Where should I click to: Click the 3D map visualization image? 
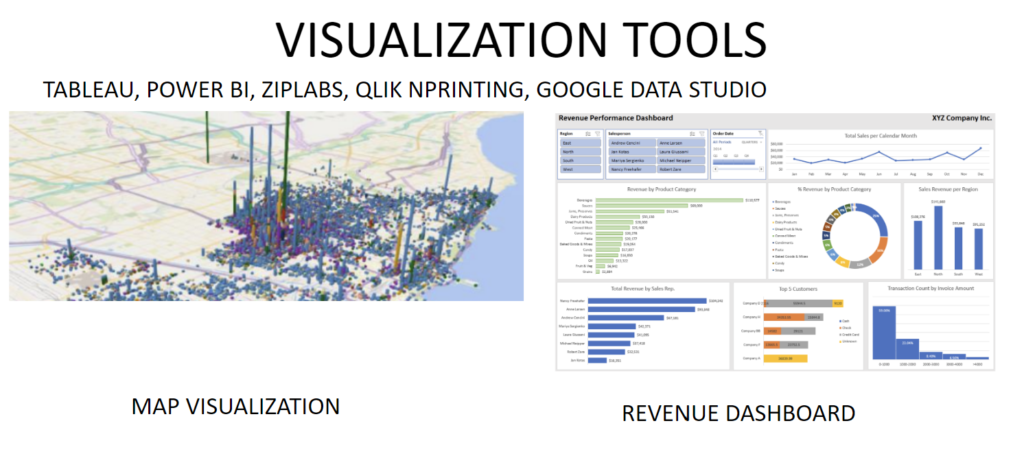(x=266, y=206)
